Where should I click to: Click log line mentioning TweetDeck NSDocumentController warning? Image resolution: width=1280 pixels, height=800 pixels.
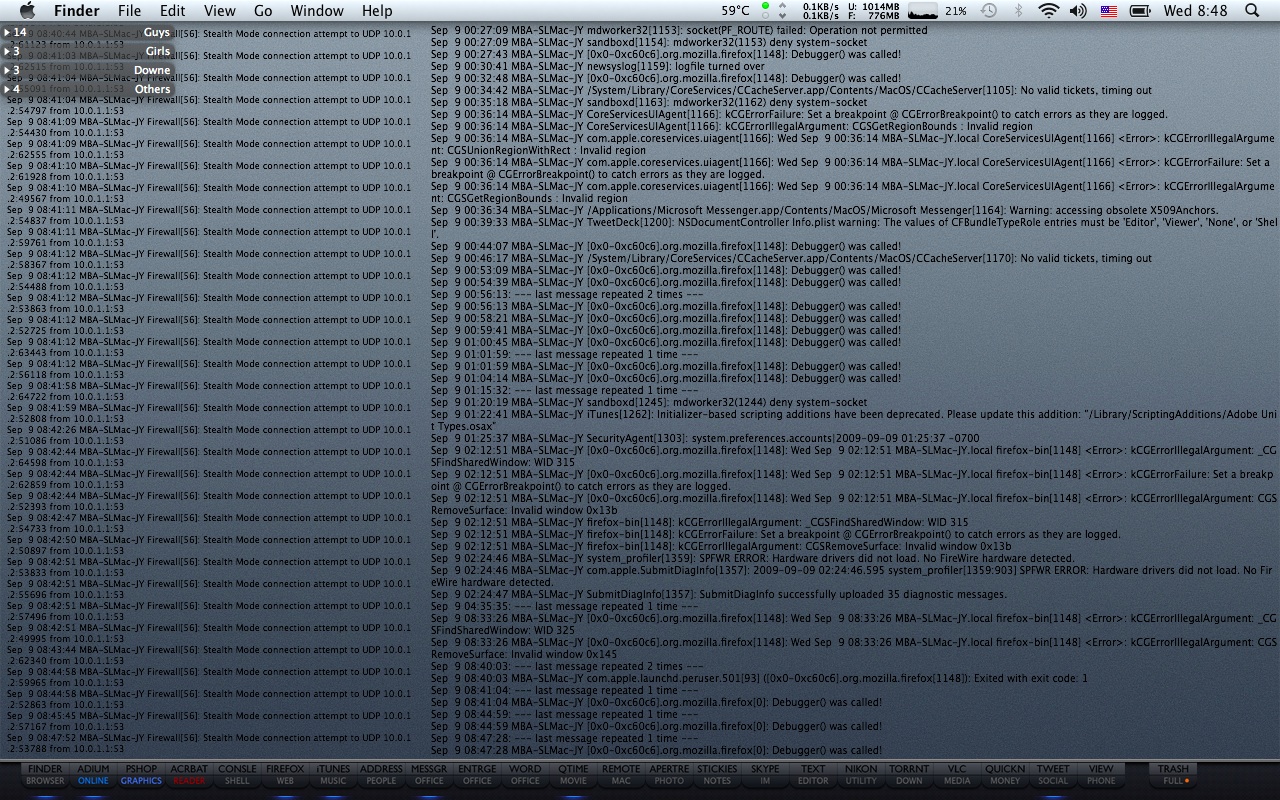pyautogui.click(x=854, y=228)
